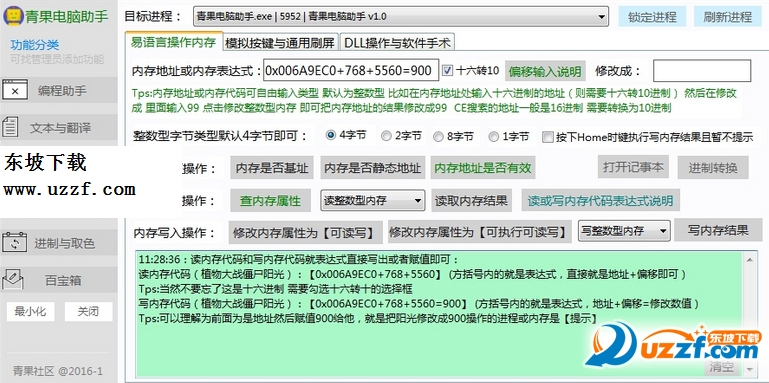The width and height of the screenshot is (769, 383).
Task: Click 读或写内存代码表达式说明 button
Action: (x=600, y=201)
